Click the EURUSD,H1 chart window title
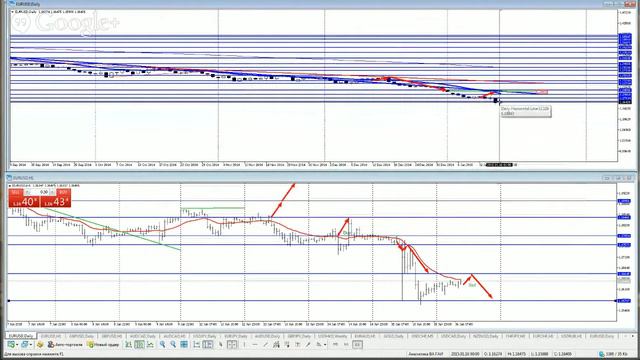The width and height of the screenshot is (640, 360). tap(23, 178)
